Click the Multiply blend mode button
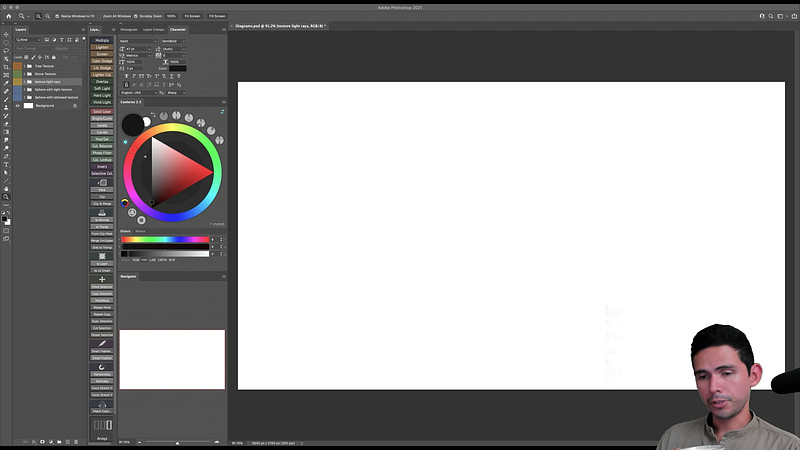The height and width of the screenshot is (450, 800). coord(102,40)
